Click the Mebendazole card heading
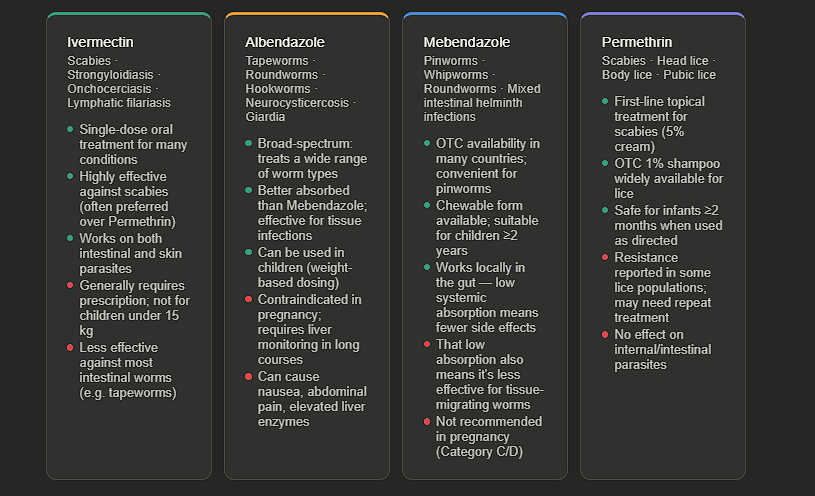Screen dimensions: 815x496 click(466, 42)
